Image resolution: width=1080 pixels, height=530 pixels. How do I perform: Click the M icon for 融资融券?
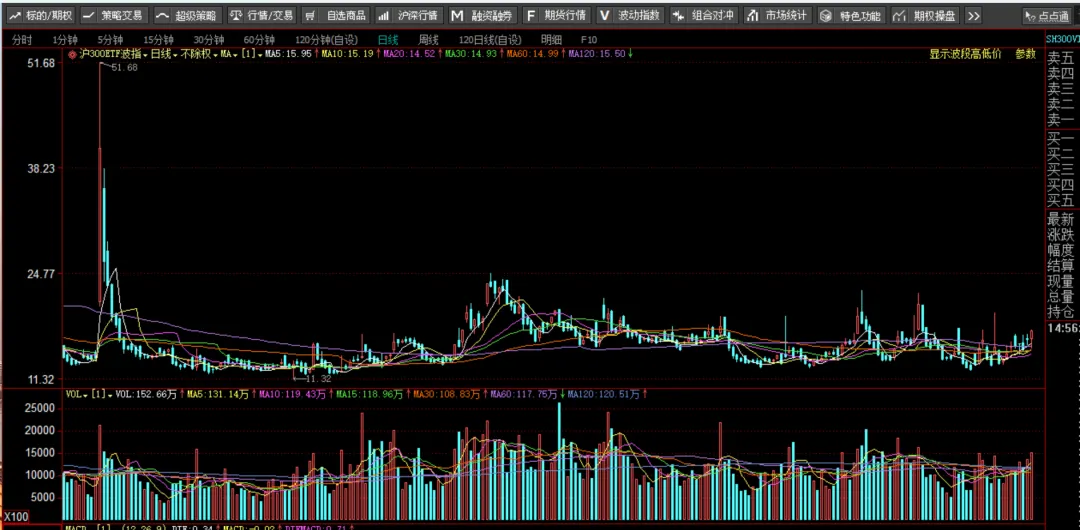457,15
